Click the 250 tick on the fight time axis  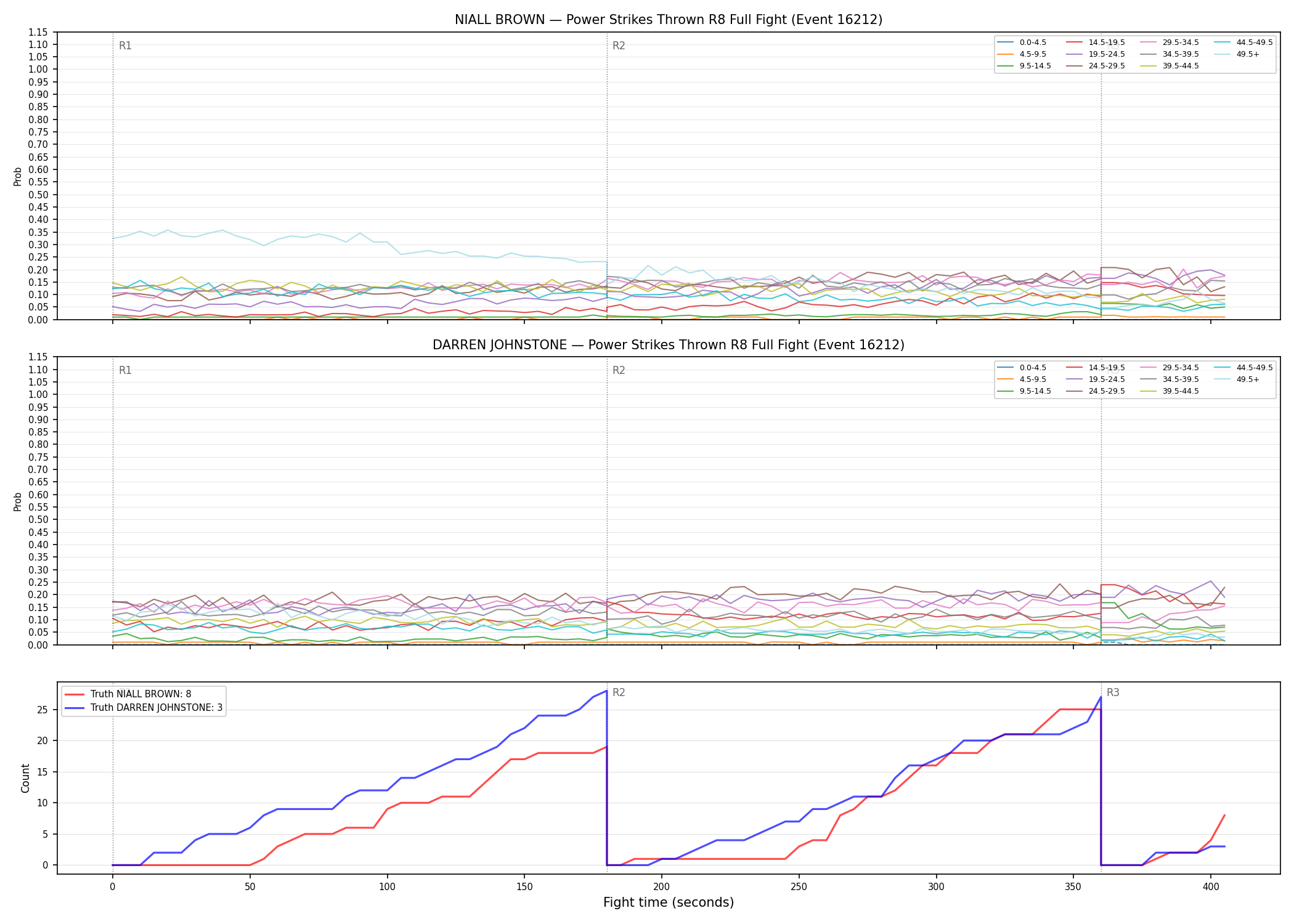coord(799,886)
